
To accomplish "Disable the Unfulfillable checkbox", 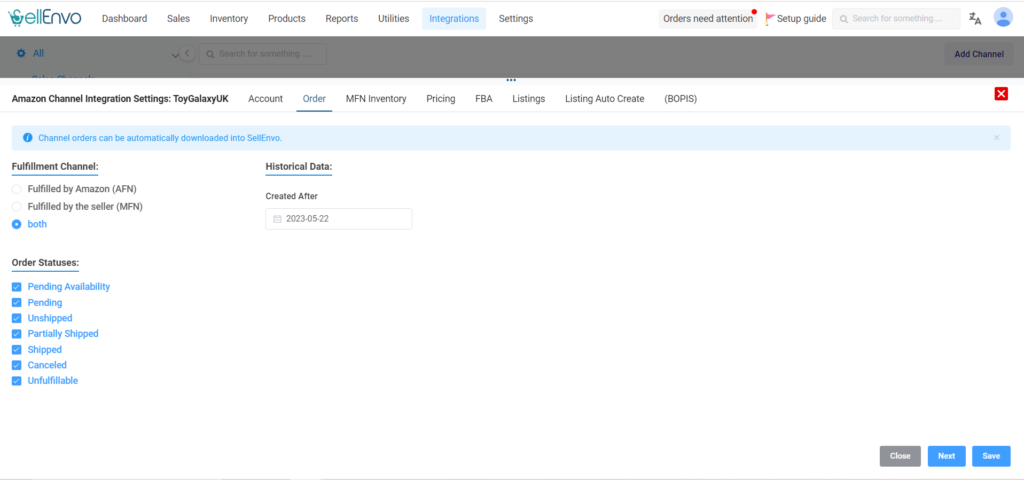I will click(x=16, y=381).
